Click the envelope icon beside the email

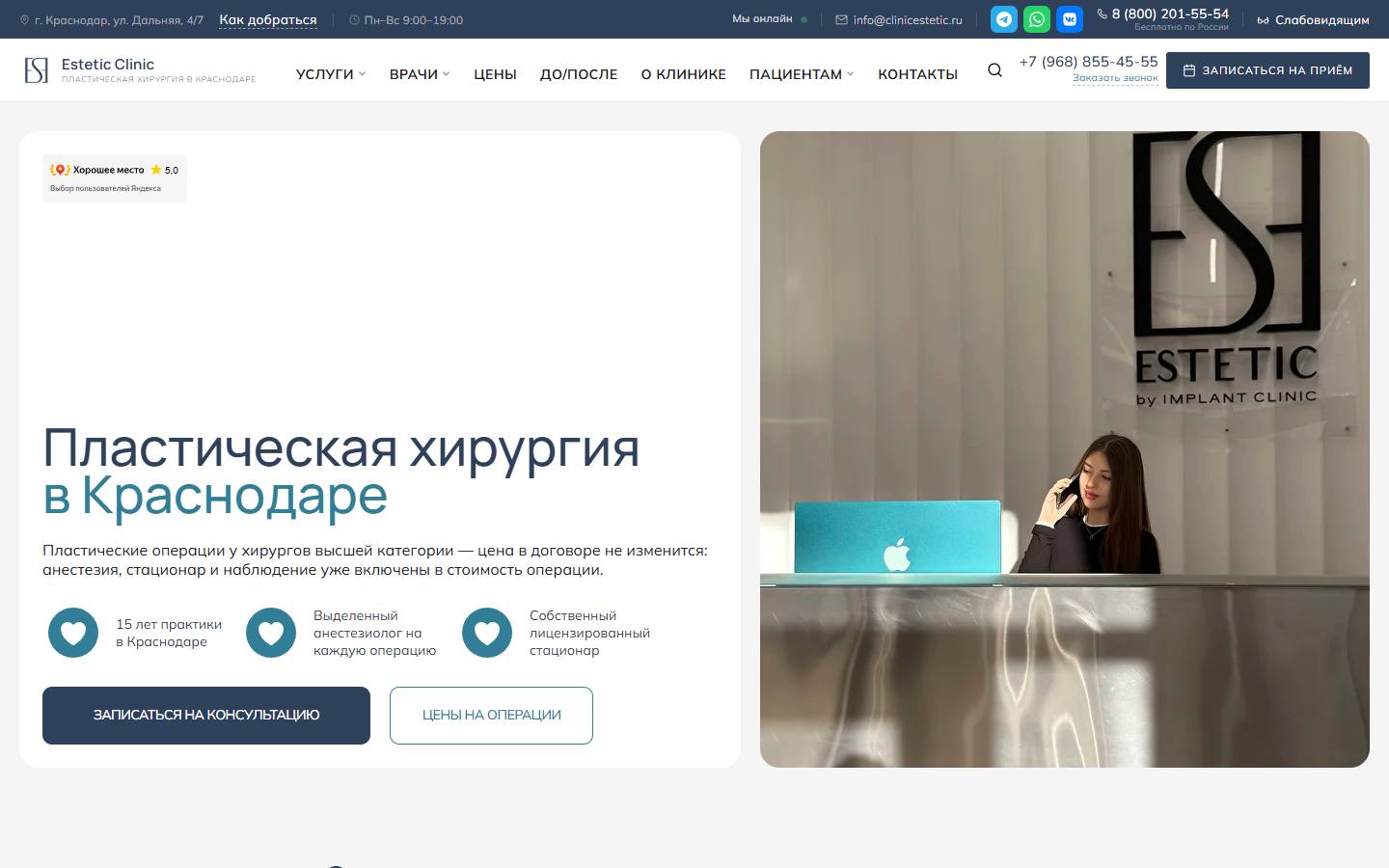point(841,19)
